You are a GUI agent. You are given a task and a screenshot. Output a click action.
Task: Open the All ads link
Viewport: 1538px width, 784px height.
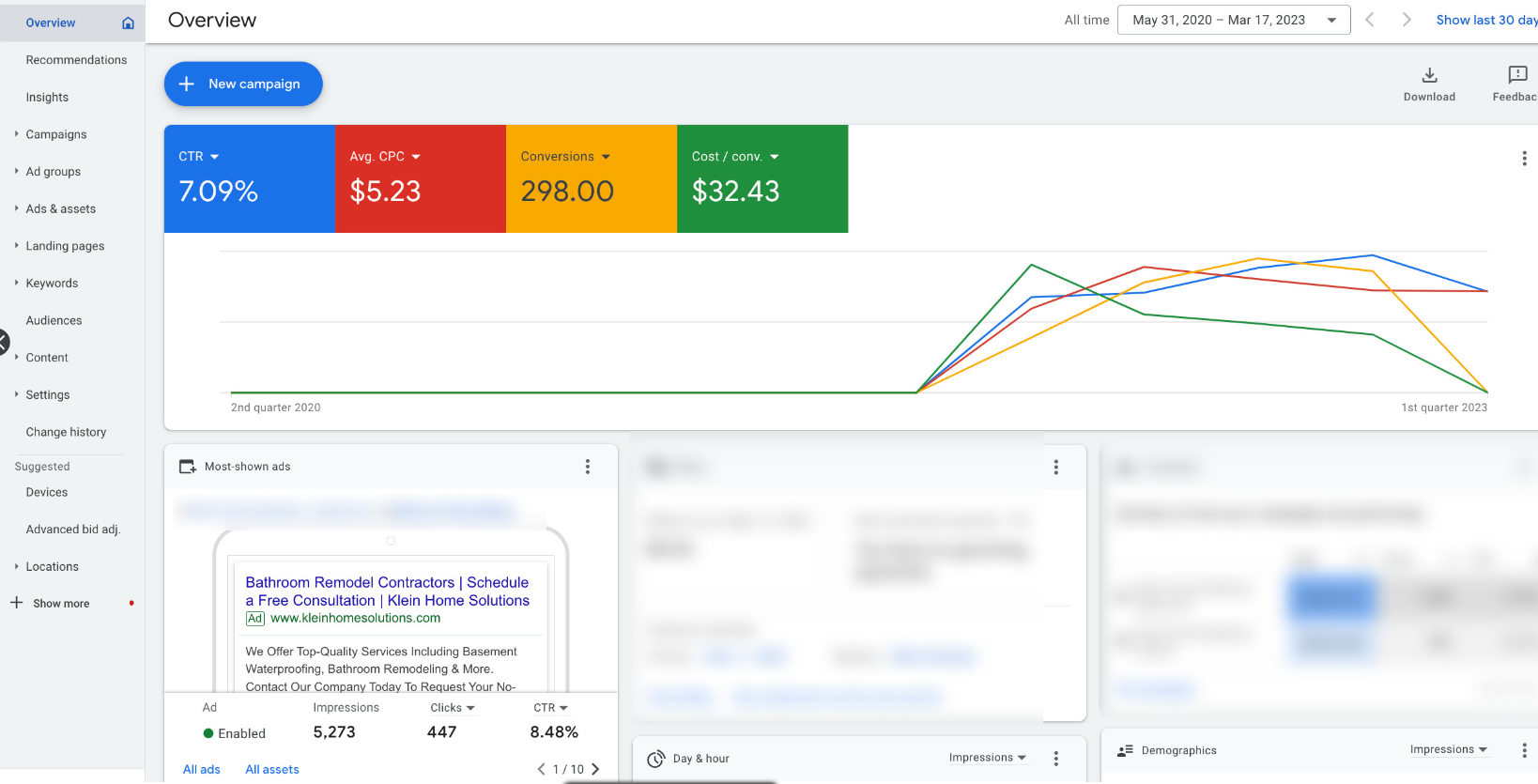click(201, 769)
